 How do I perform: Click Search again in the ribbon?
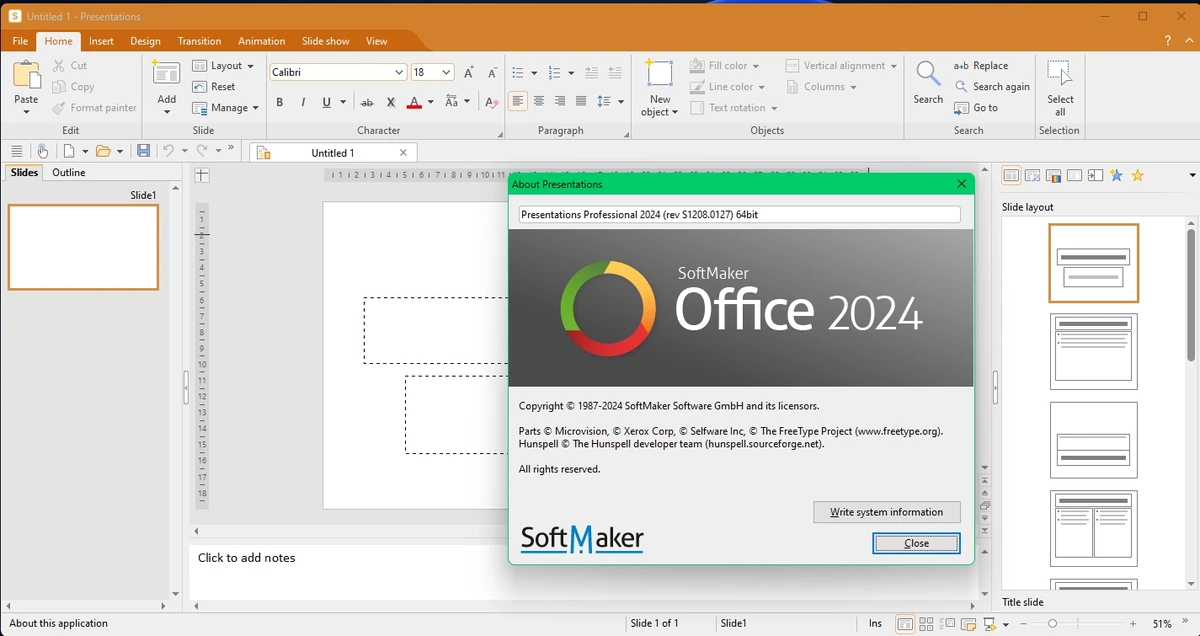click(991, 87)
